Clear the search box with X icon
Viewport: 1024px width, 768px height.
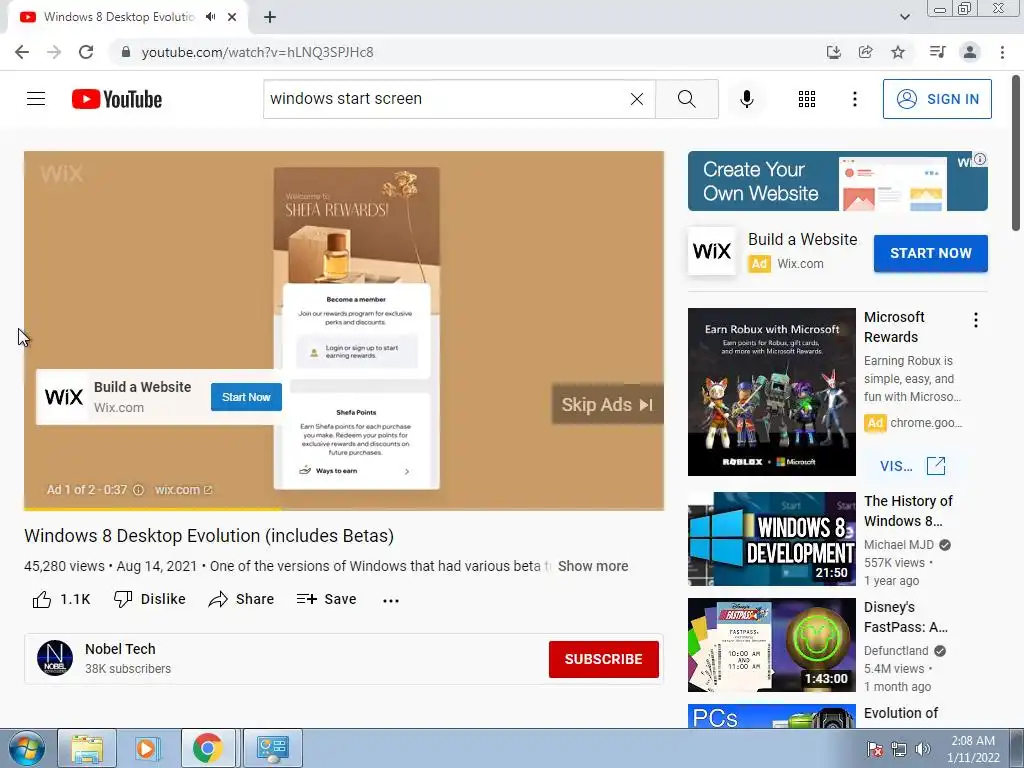(x=637, y=99)
